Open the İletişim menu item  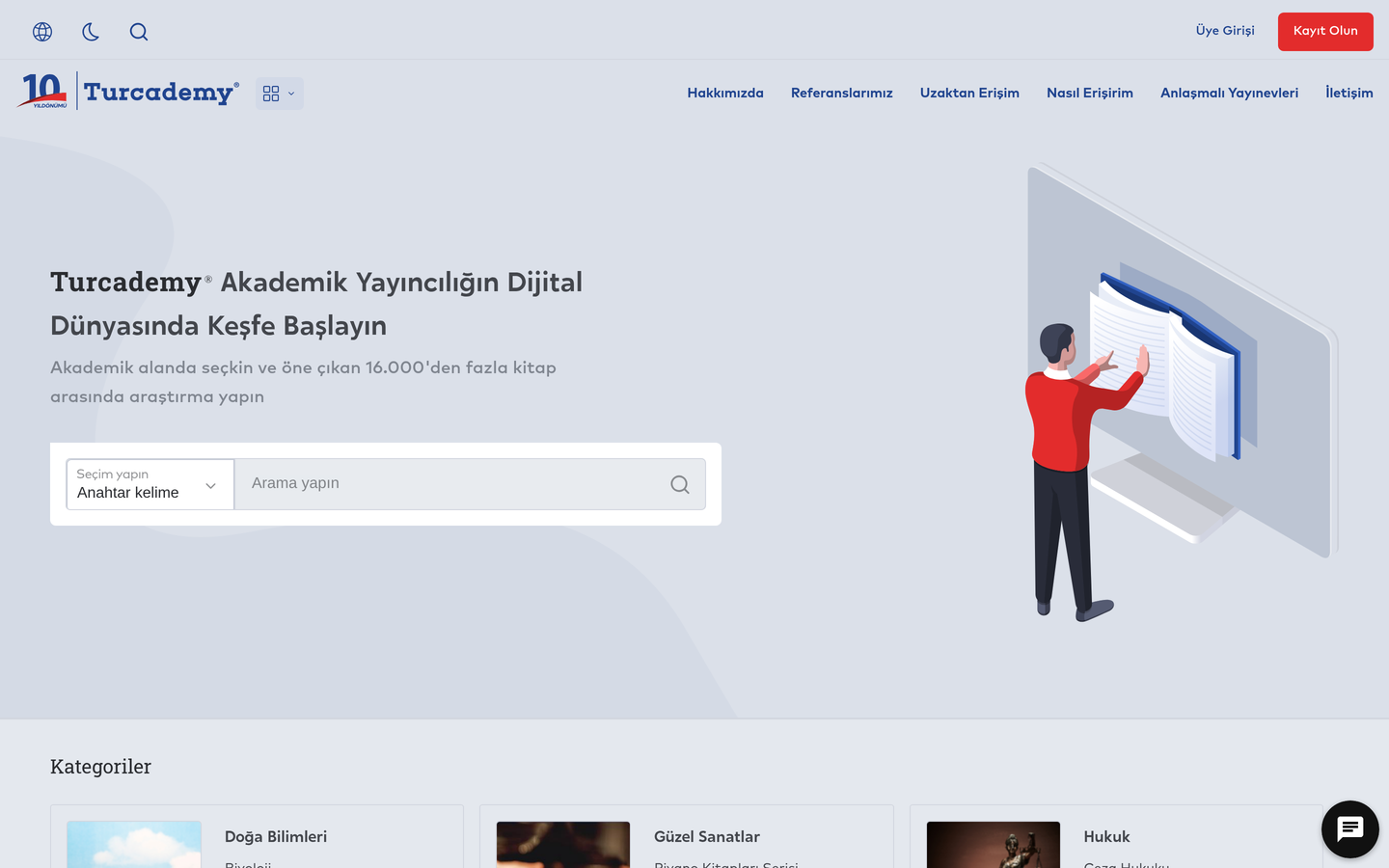tap(1348, 94)
